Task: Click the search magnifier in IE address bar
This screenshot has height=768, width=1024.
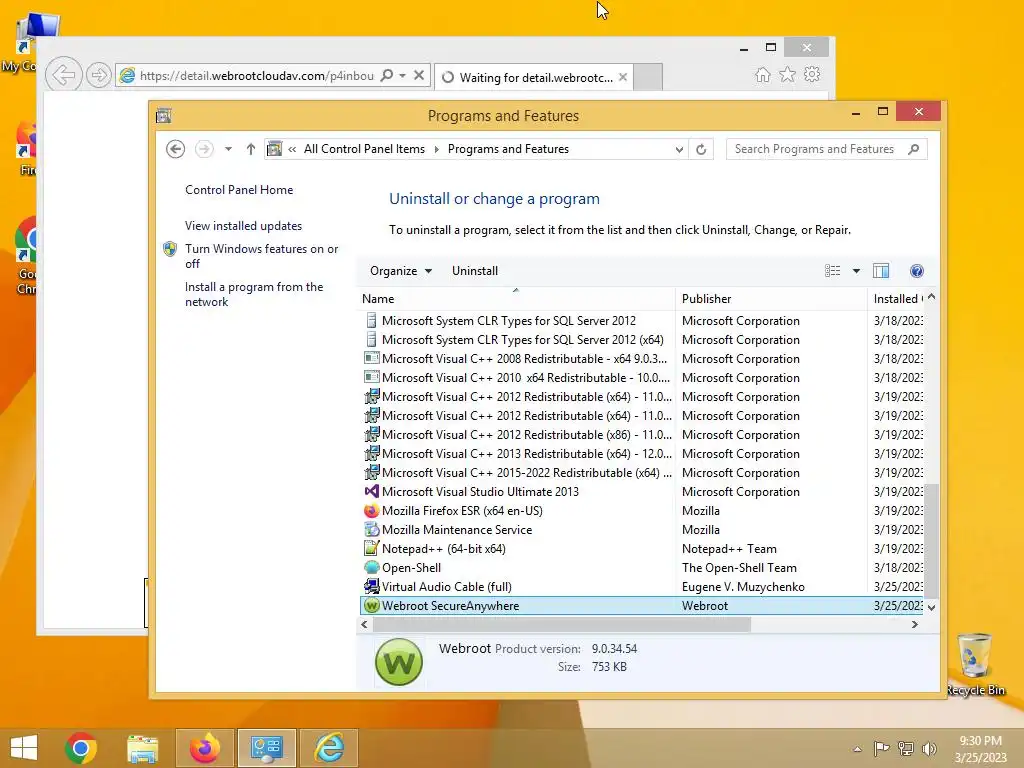Action: 387,75
